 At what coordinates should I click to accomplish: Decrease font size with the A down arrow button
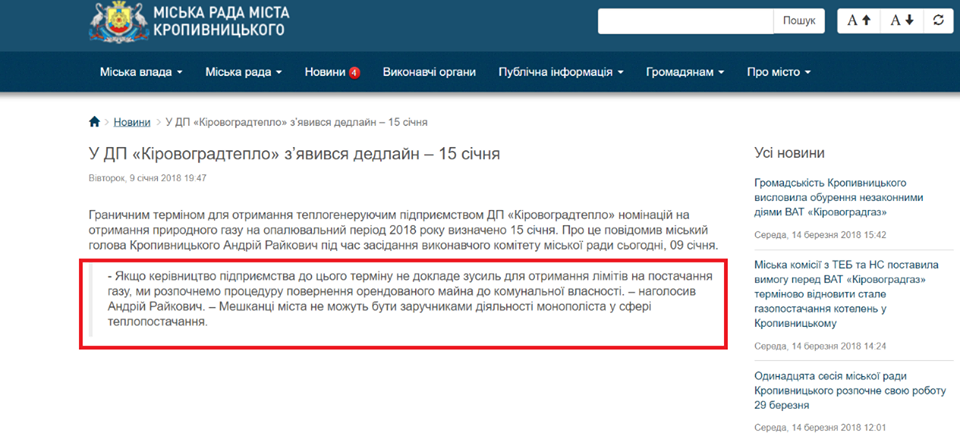point(901,20)
